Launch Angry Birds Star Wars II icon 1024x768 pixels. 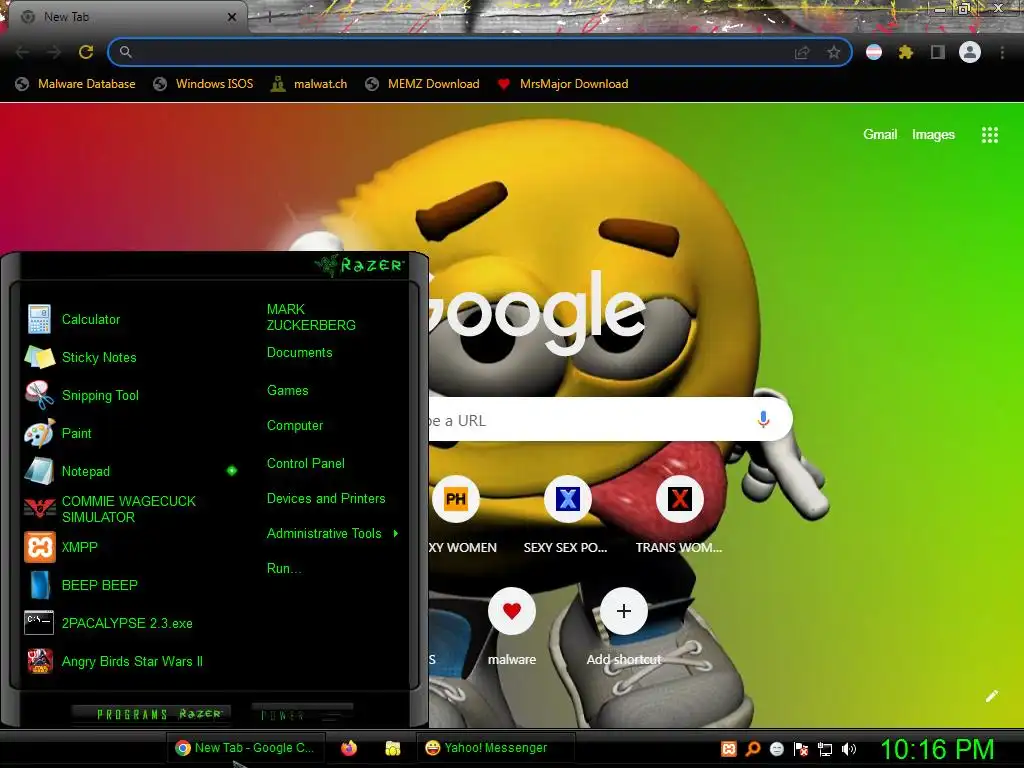[39, 661]
